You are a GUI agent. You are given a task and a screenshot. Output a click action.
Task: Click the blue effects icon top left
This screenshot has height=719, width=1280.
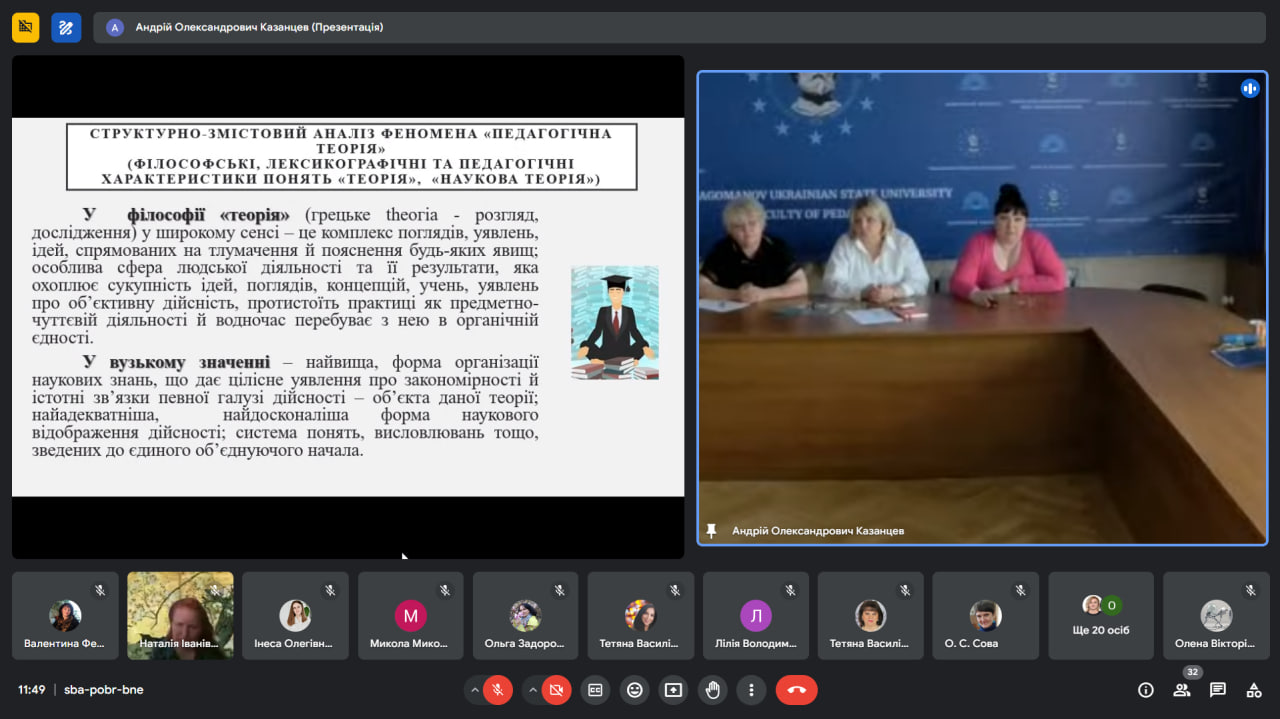[66, 27]
